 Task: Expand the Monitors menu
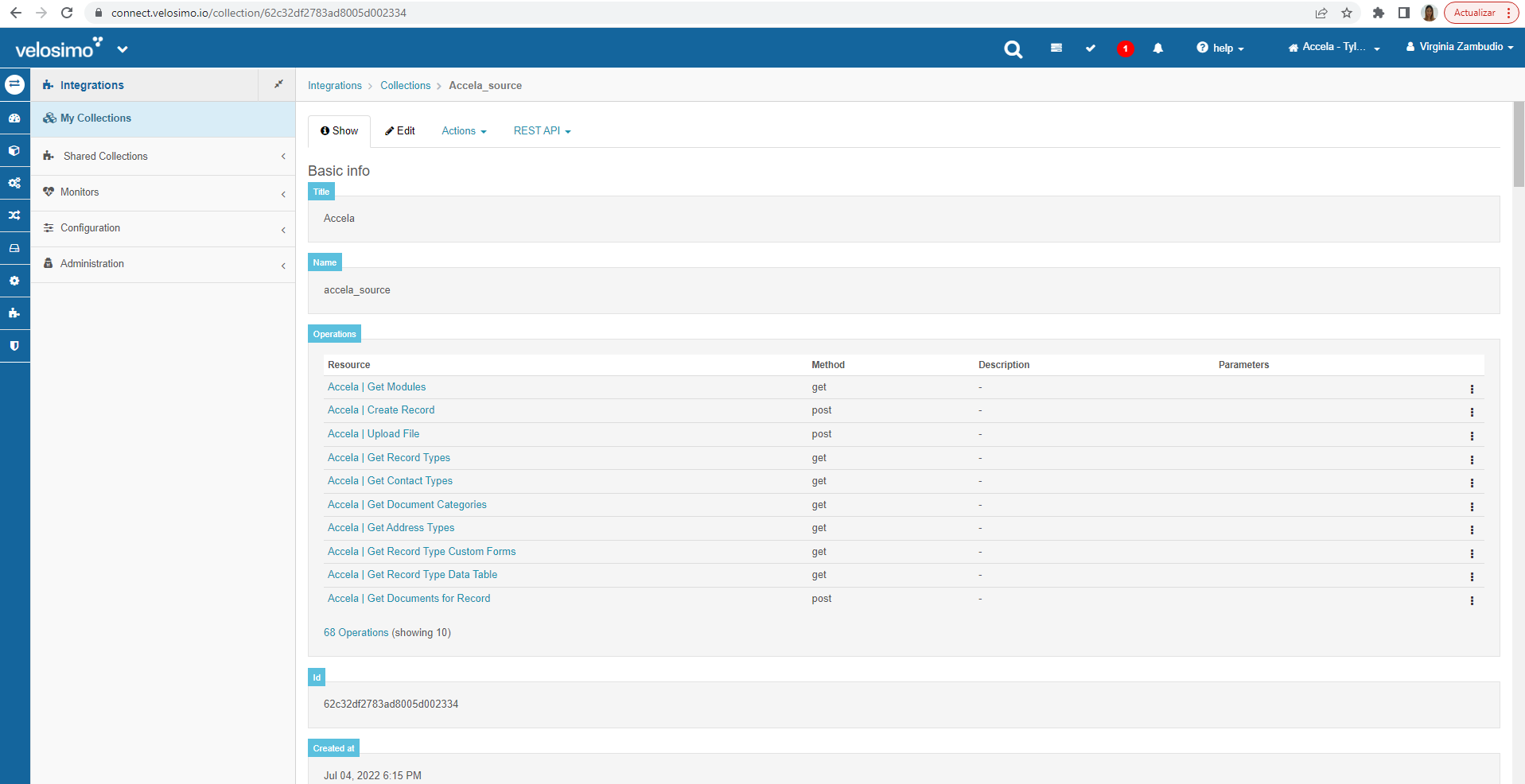[163, 192]
